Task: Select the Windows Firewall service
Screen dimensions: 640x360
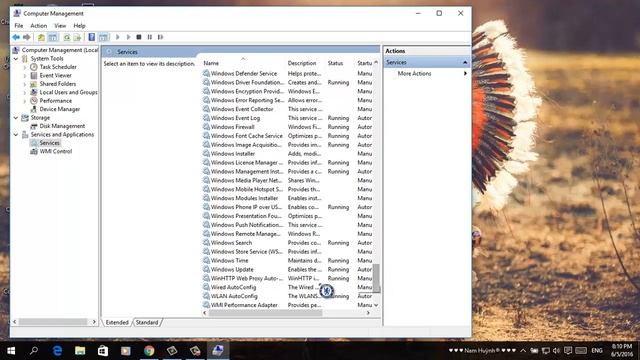Action: (232, 127)
